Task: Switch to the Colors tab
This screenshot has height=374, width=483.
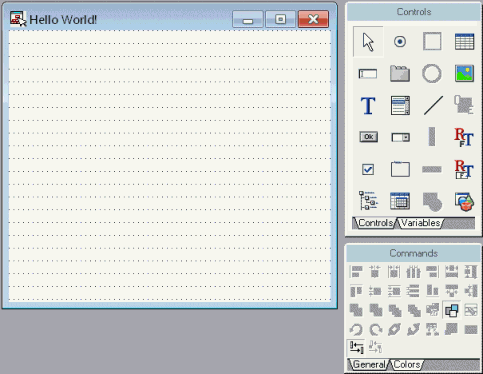Action: tap(407, 364)
